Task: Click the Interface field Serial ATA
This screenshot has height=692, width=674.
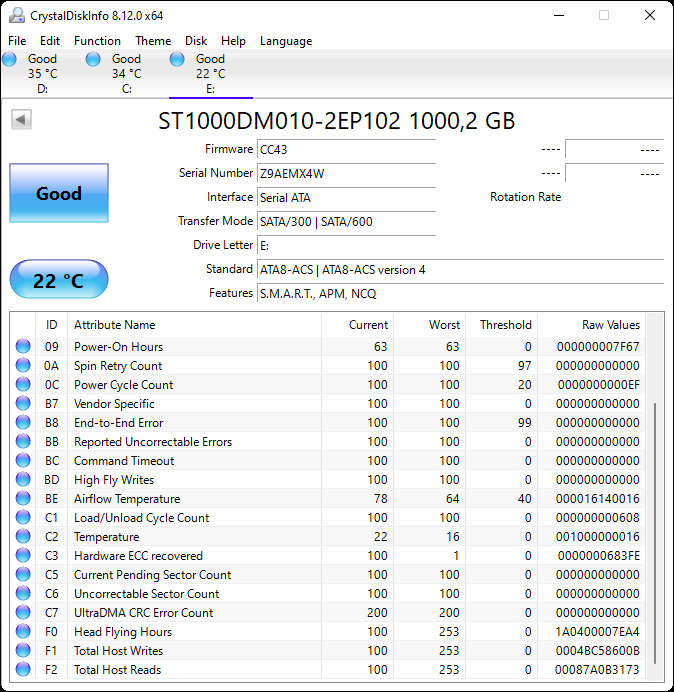Action: [346, 197]
